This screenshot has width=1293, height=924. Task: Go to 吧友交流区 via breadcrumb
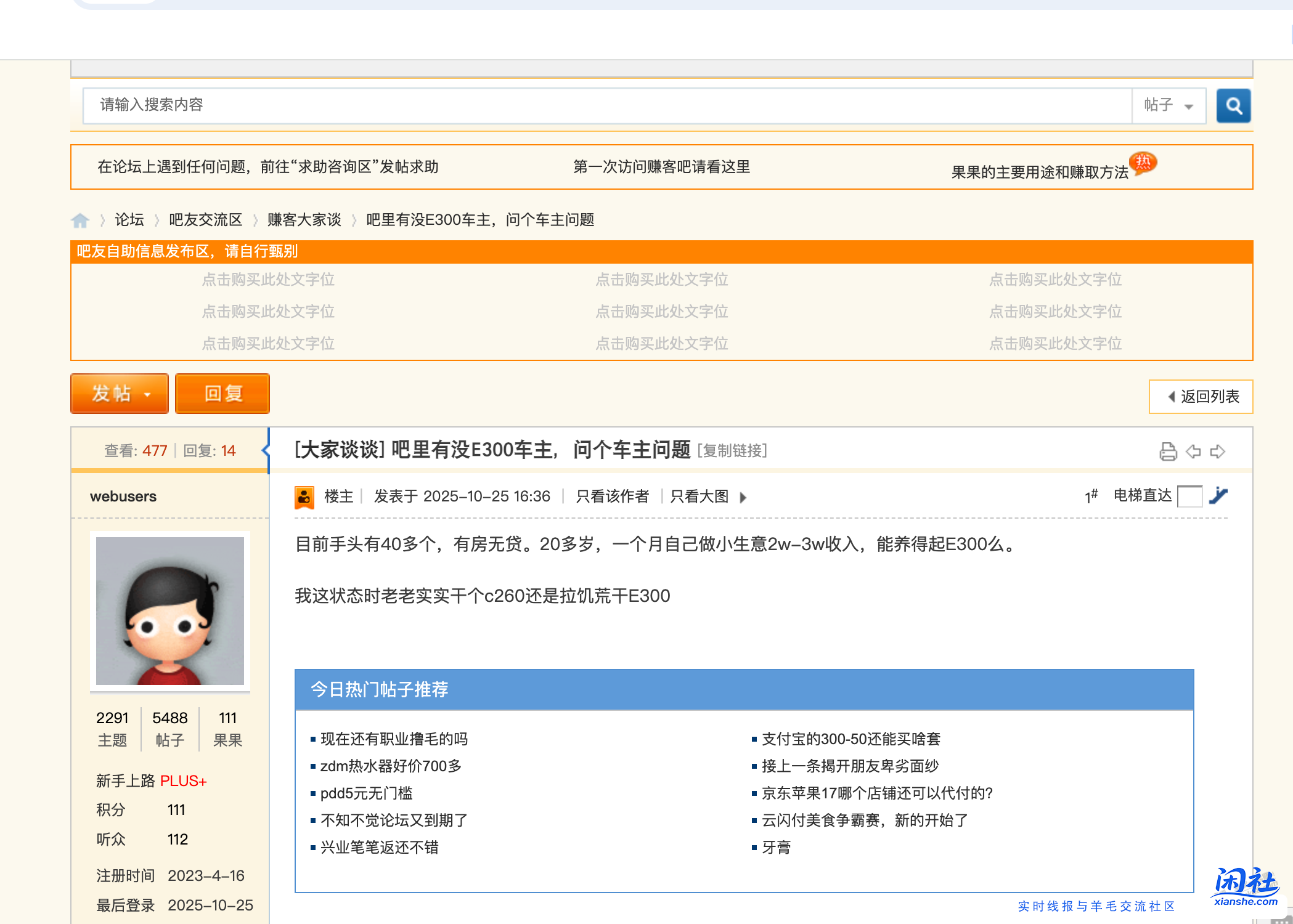point(204,220)
